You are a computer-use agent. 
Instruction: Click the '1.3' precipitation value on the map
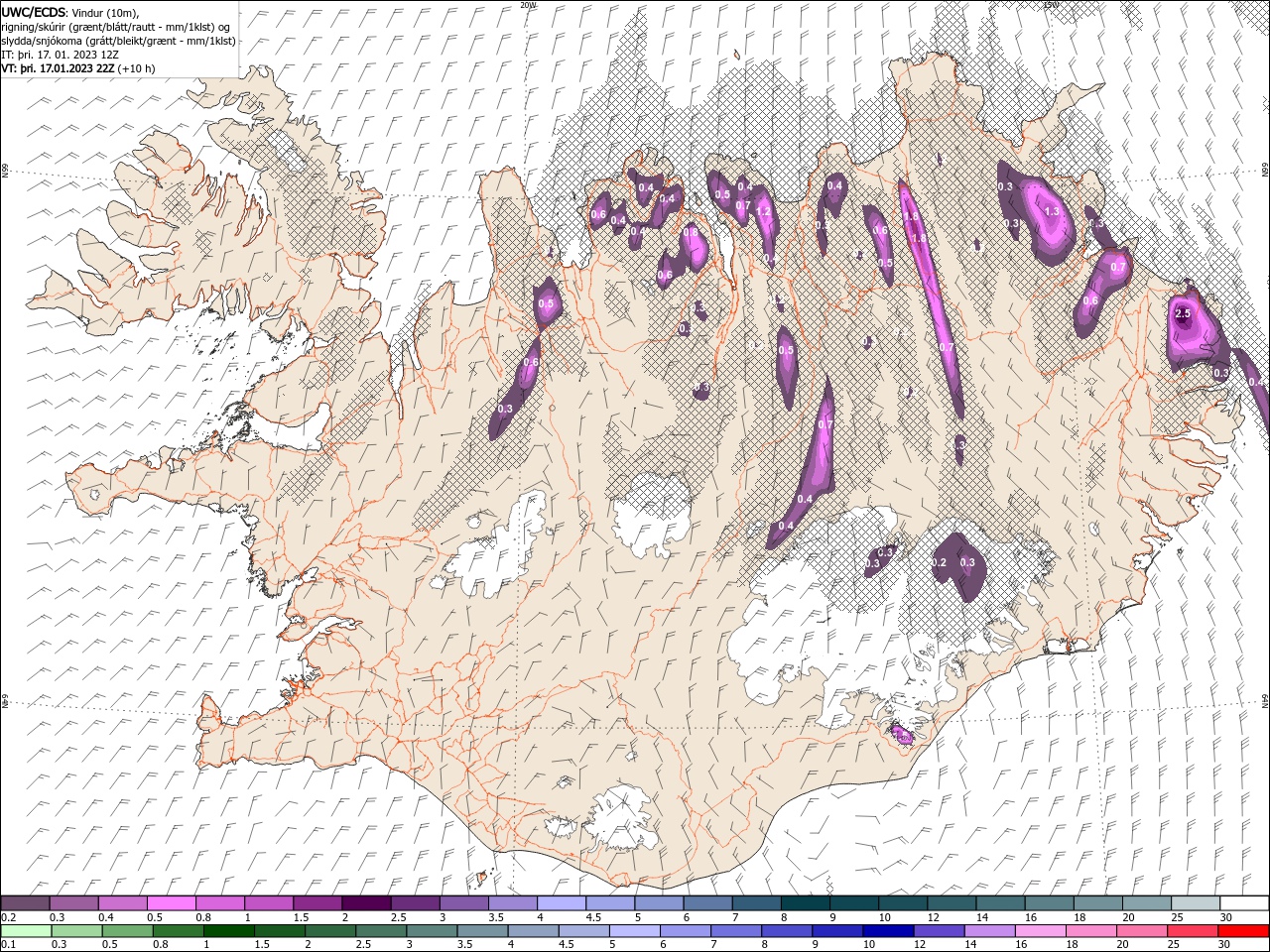coord(1052,211)
